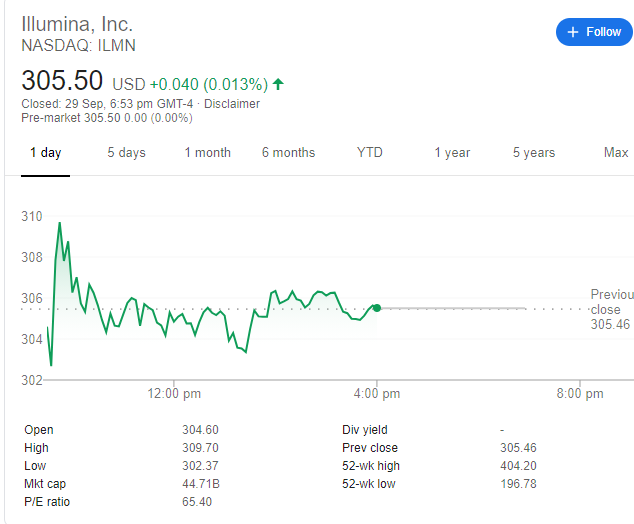Click the 12:00 pm axis label
Screen dimensions: 634x524
click(x=174, y=393)
